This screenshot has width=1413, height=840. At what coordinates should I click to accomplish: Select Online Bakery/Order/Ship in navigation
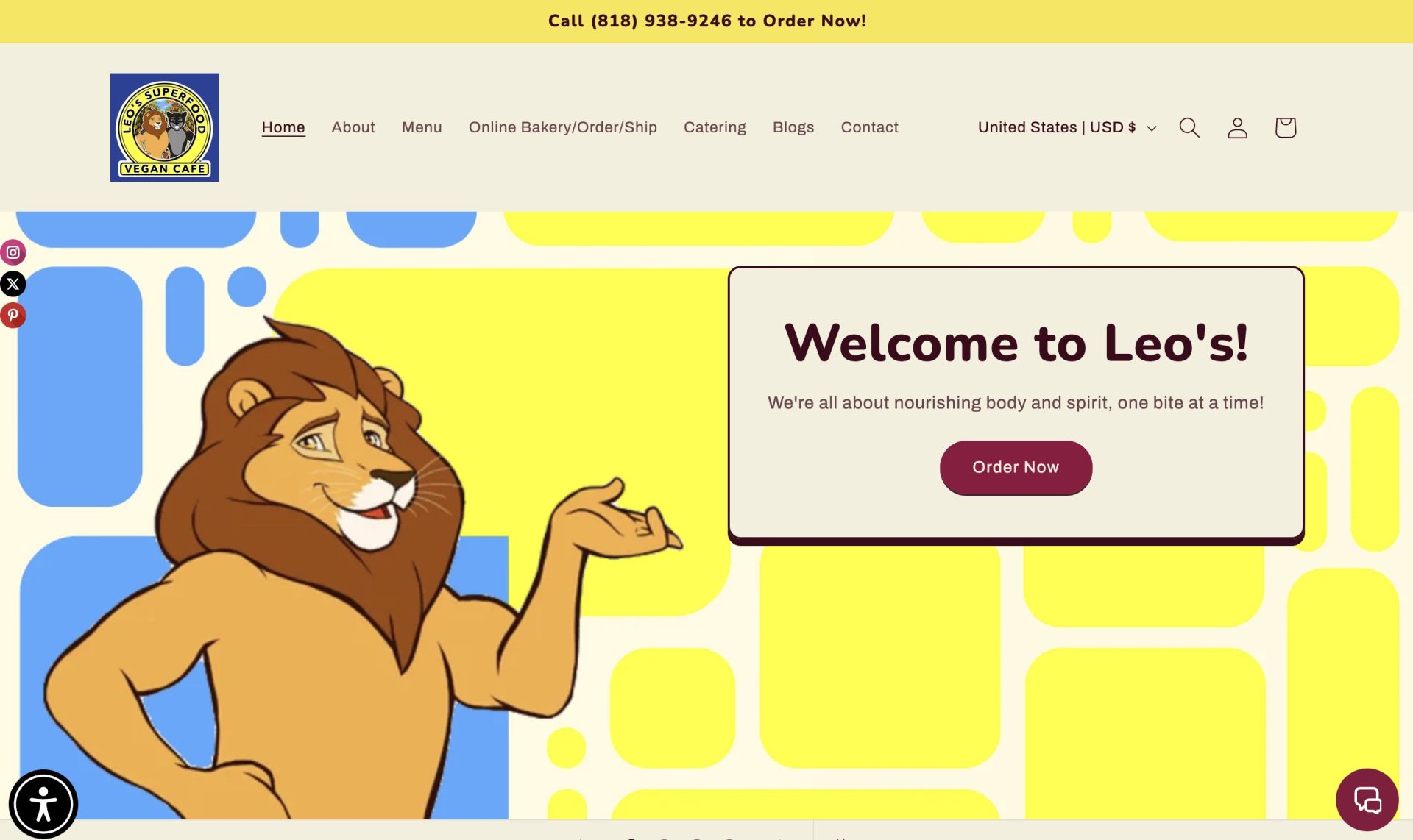(x=563, y=127)
